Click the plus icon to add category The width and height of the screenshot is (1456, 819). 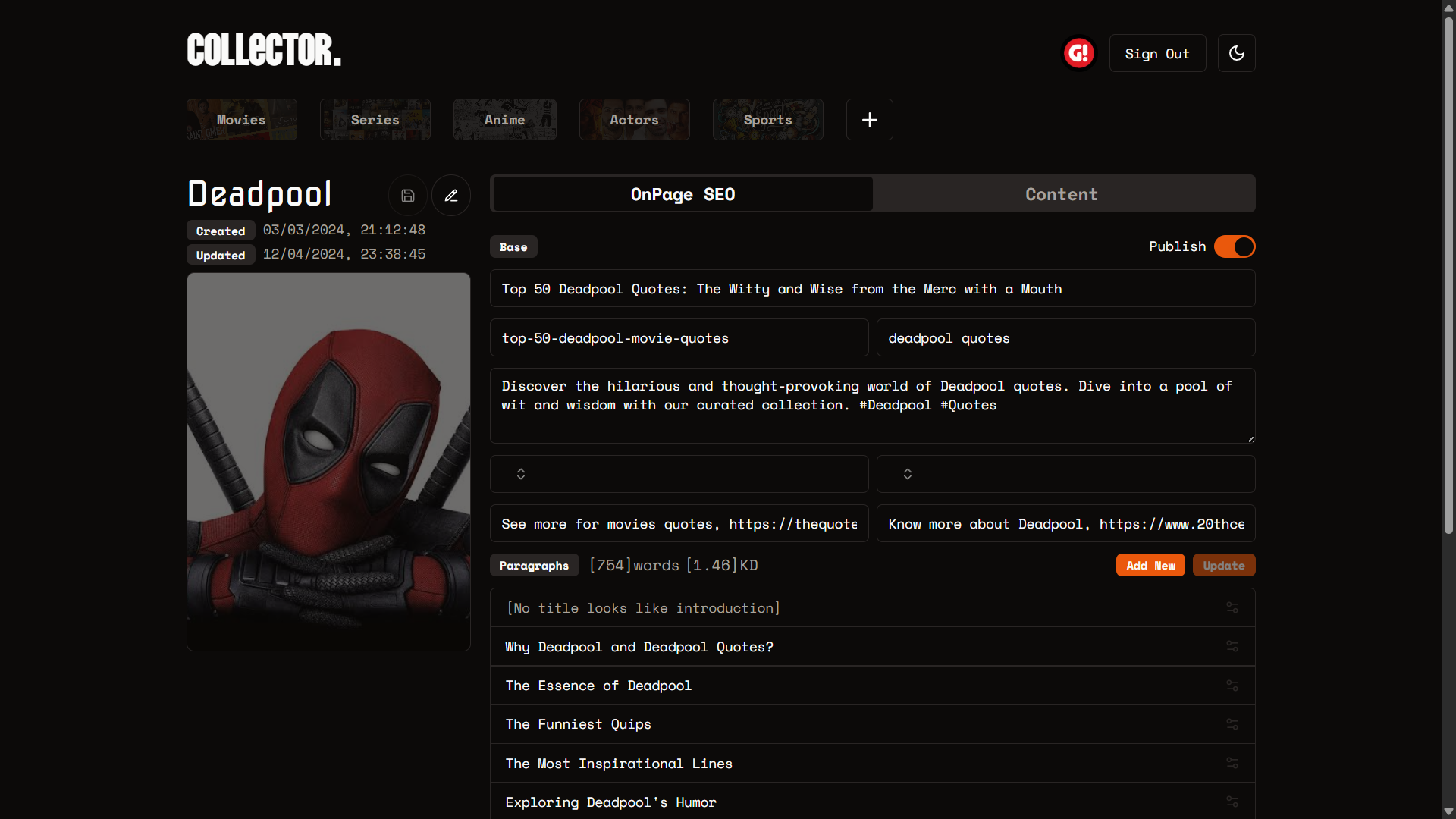pyautogui.click(x=869, y=120)
